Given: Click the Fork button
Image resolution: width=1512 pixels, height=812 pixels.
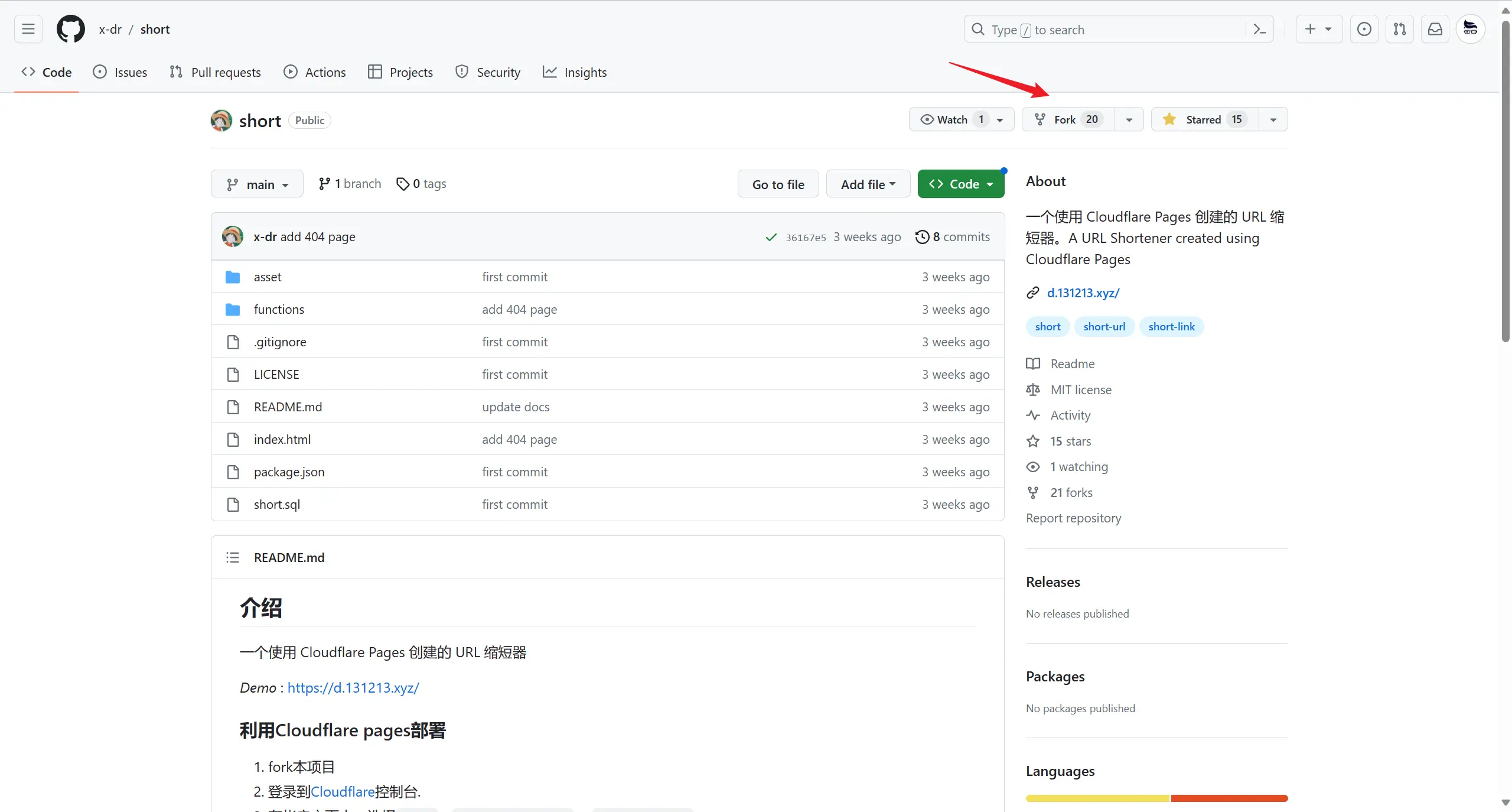Looking at the screenshot, I should [1068, 119].
